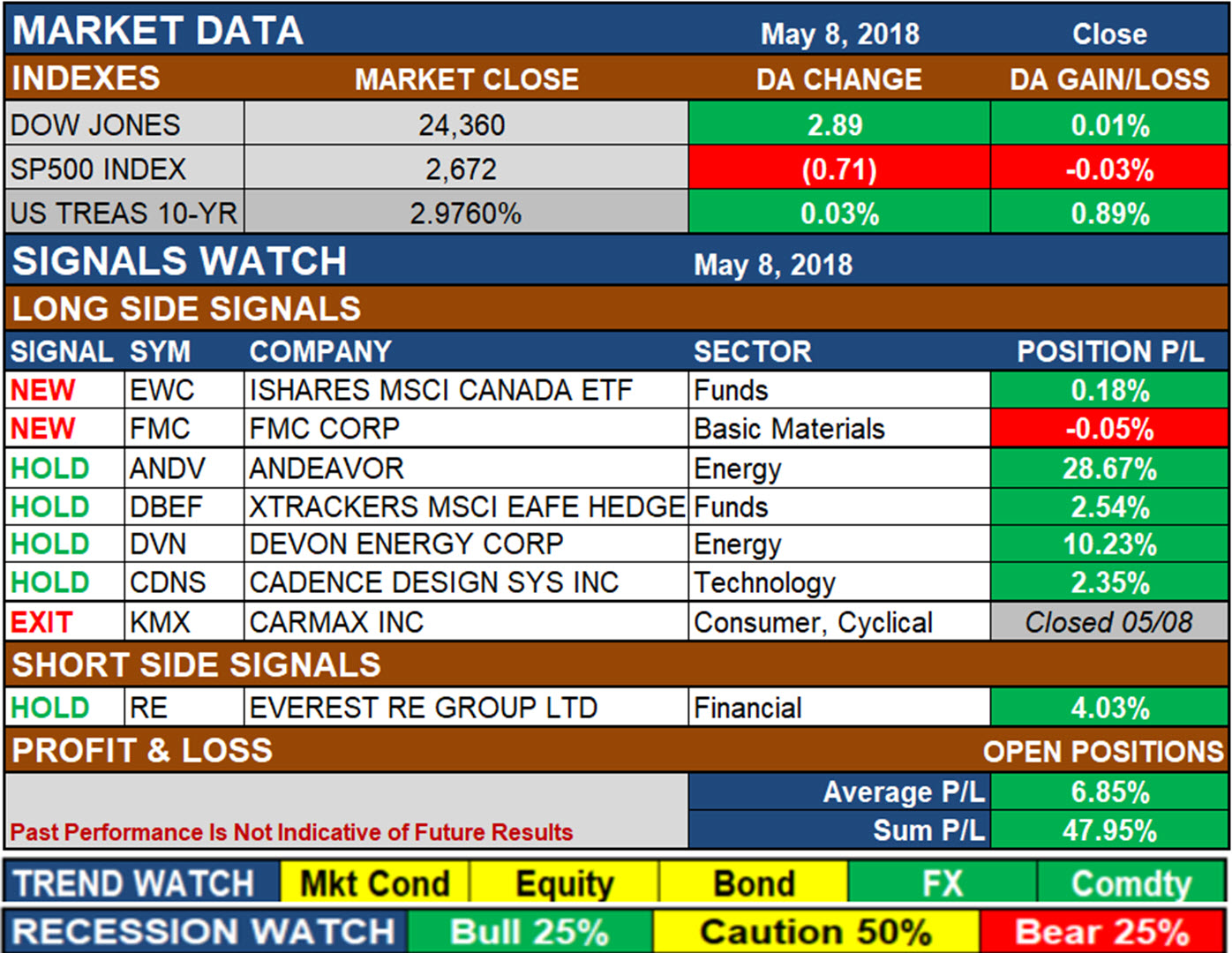This screenshot has height=953, width=1232.
Task: Select the 2.9760% treasury yield cell
Action: [466, 213]
